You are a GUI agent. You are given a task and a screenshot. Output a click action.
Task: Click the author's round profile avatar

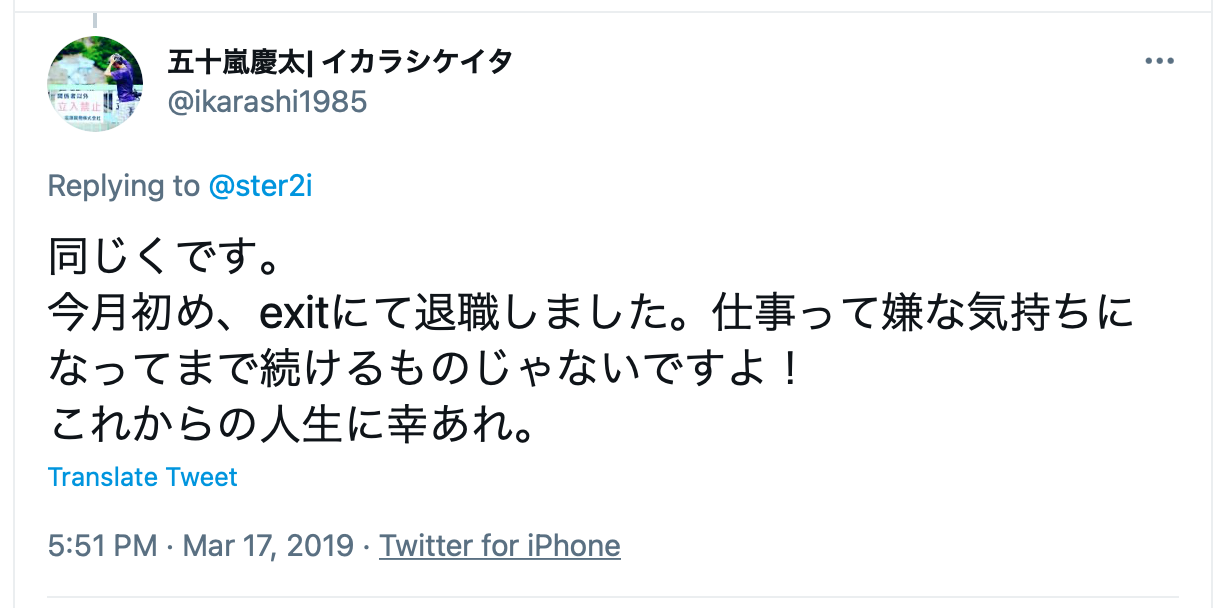pyautogui.click(x=95, y=84)
